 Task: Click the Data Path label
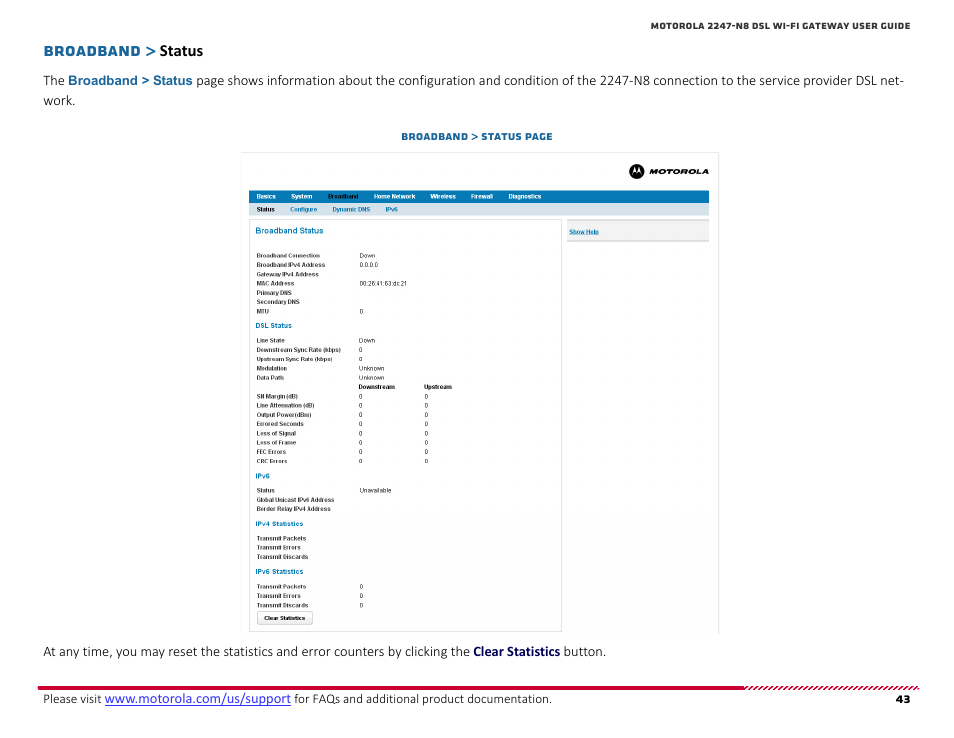click(270, 378)
